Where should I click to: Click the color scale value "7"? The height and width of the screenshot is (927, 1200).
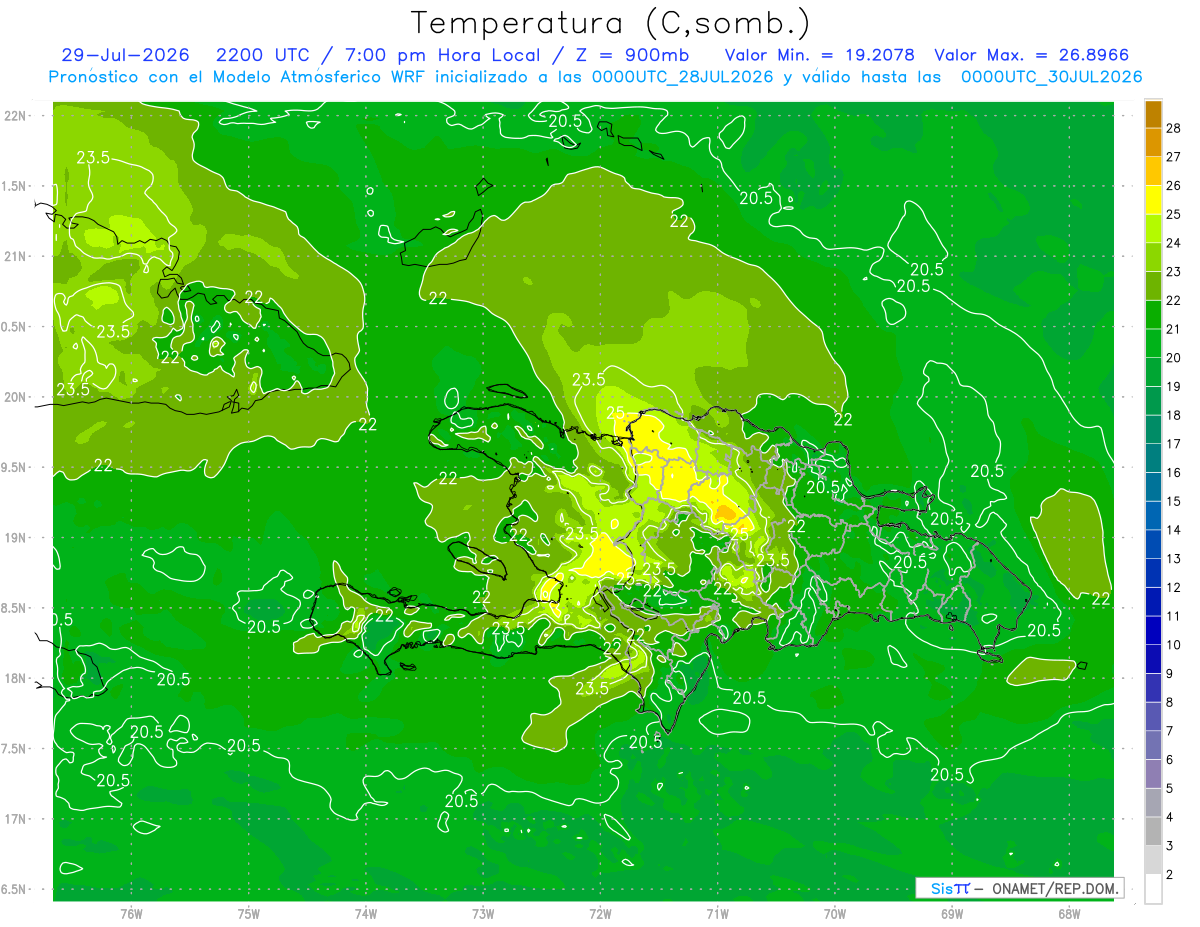coord(1170,731)
